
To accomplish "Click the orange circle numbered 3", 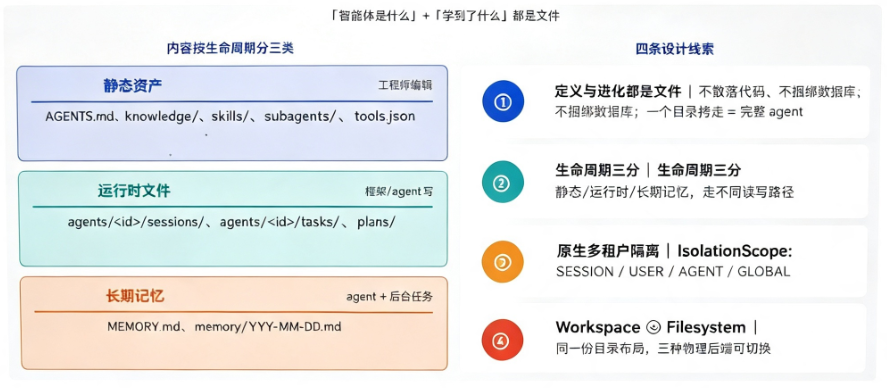I will pyautogui.click(x=503, y=262).
